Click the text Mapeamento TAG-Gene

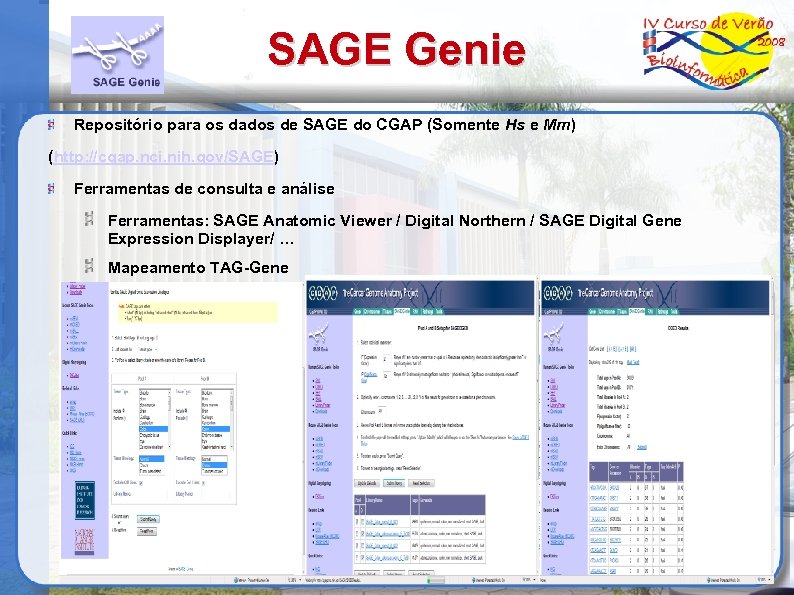pyautogui.click(x=198, y=267)
